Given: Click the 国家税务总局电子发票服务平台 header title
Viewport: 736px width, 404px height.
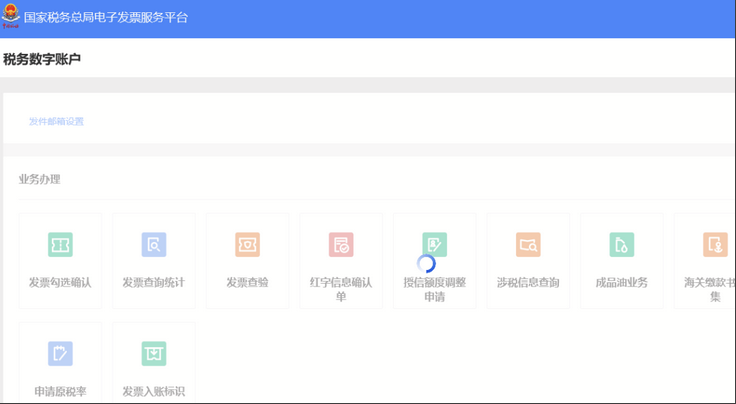Looking at the screenshot, I should pyautogui.click(x=105, y=18).
